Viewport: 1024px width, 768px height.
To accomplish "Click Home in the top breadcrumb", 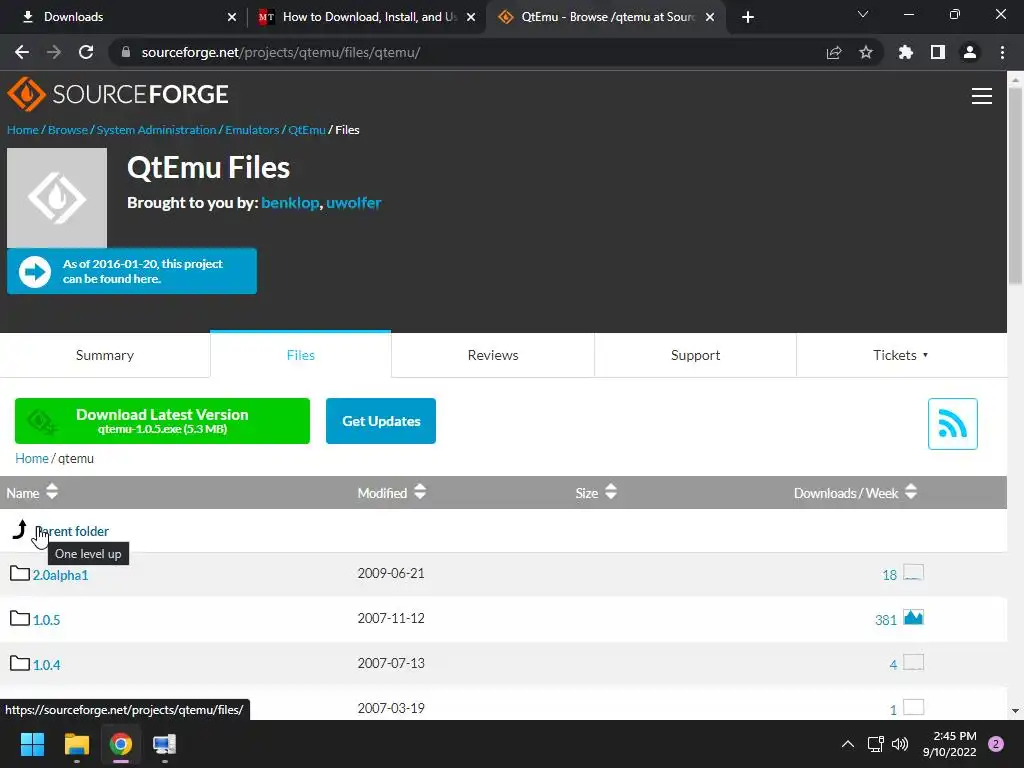I will pyautogui.click(x=23, y=130).
